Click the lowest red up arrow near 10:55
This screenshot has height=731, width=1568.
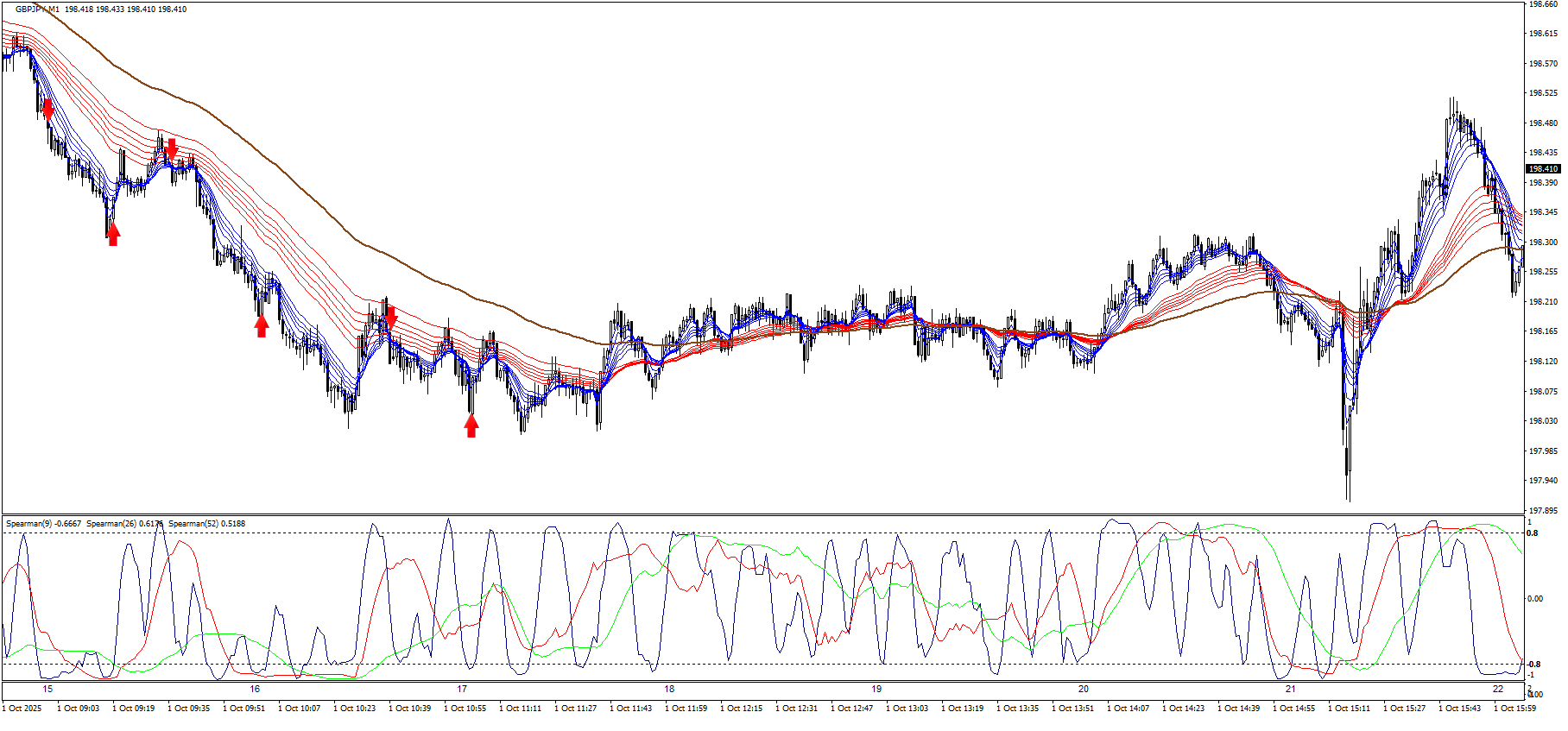[x=471, y=425]
